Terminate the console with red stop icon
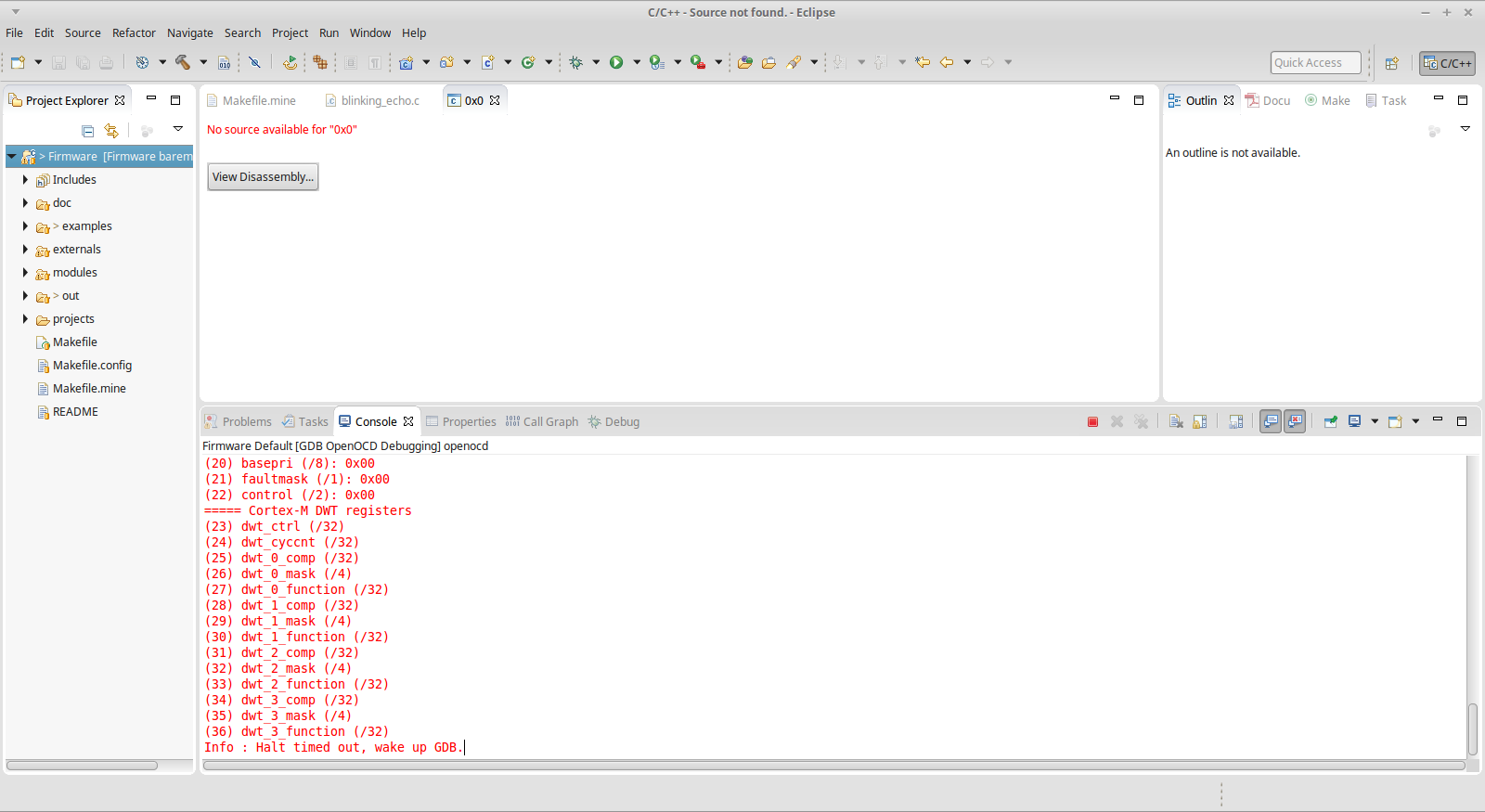This screenshot has width=1485, height=812. click(1092, 421)
